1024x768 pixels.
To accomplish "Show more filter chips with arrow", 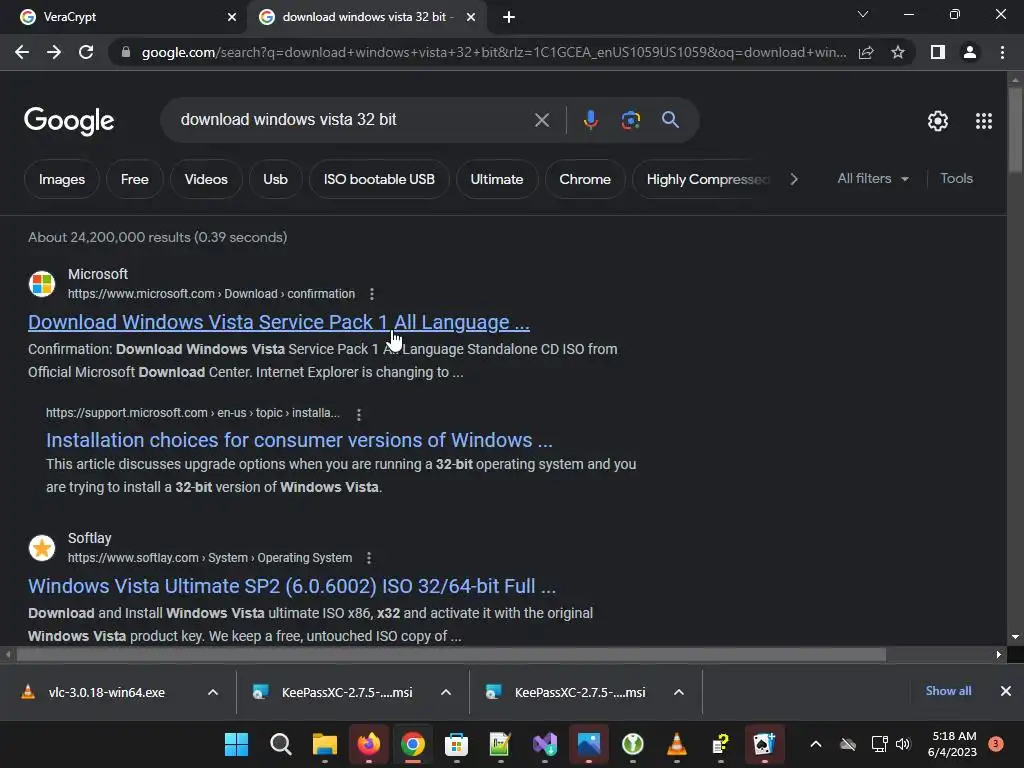I will pos(793,179).
